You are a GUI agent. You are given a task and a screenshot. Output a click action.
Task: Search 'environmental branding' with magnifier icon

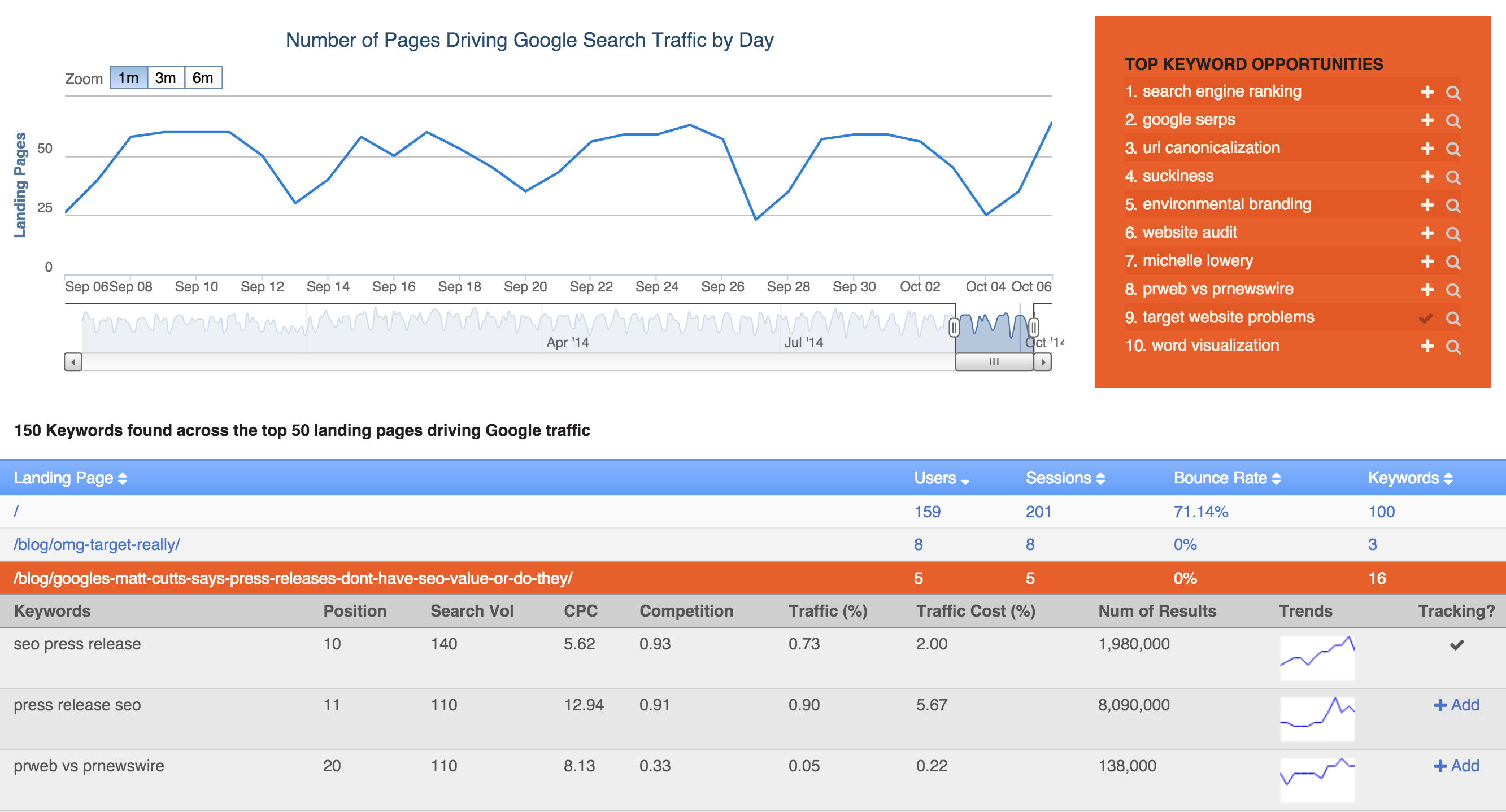1453,205
